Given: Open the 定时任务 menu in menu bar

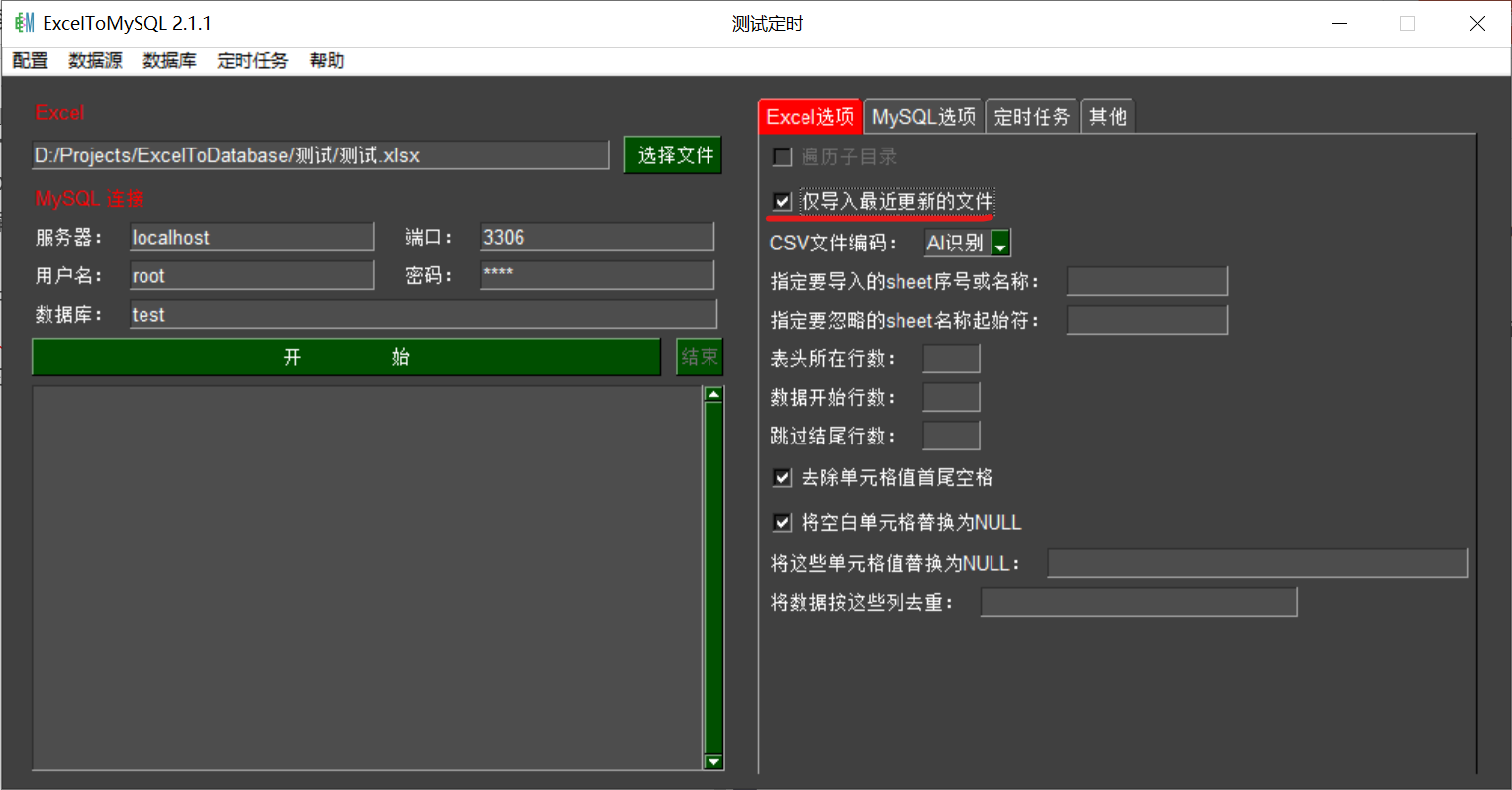Looking at the screenshot, I should click(252, 61).
